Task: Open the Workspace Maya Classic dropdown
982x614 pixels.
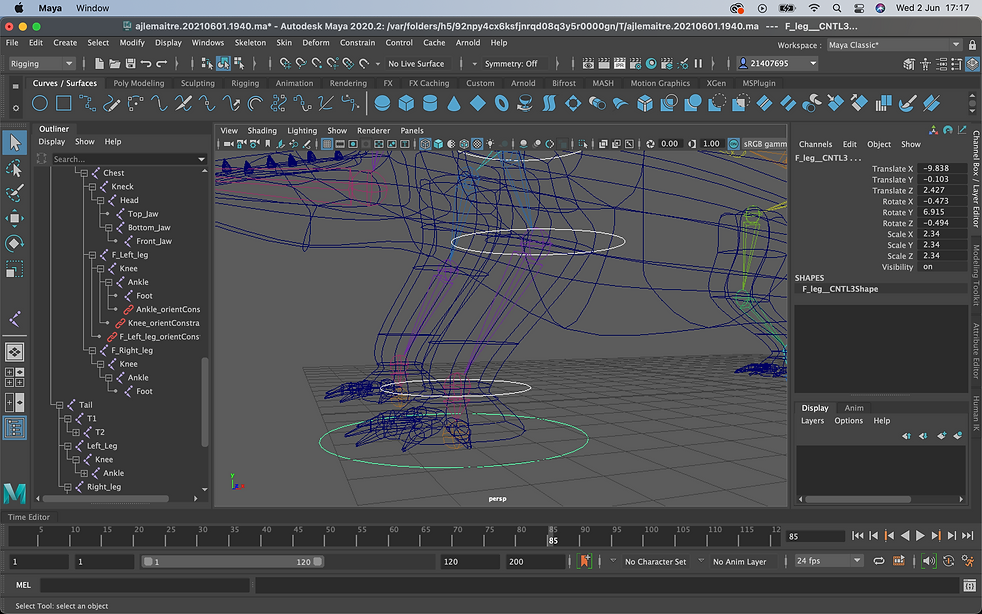Action: click(894, 45)
